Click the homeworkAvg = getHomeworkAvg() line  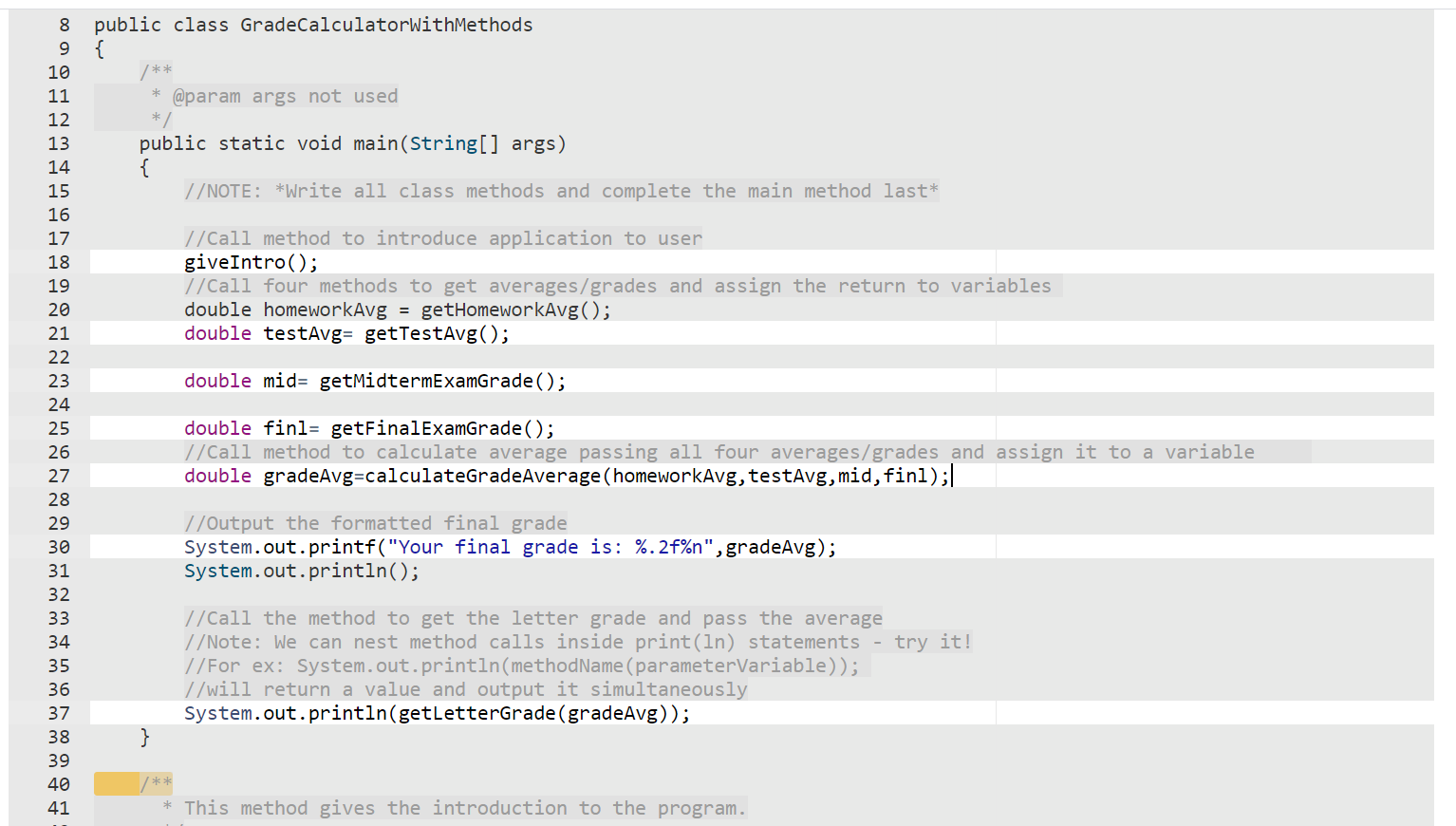click(x=398, y=310)
